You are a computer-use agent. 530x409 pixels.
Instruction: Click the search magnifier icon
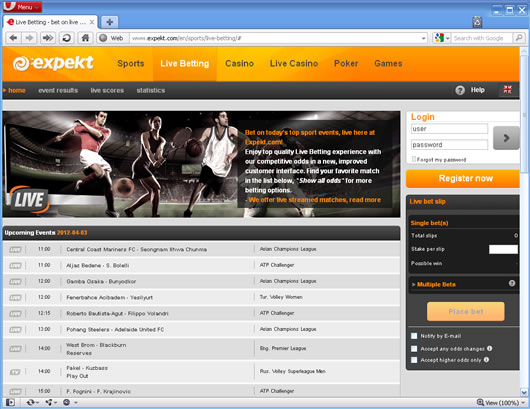[519, 38]
